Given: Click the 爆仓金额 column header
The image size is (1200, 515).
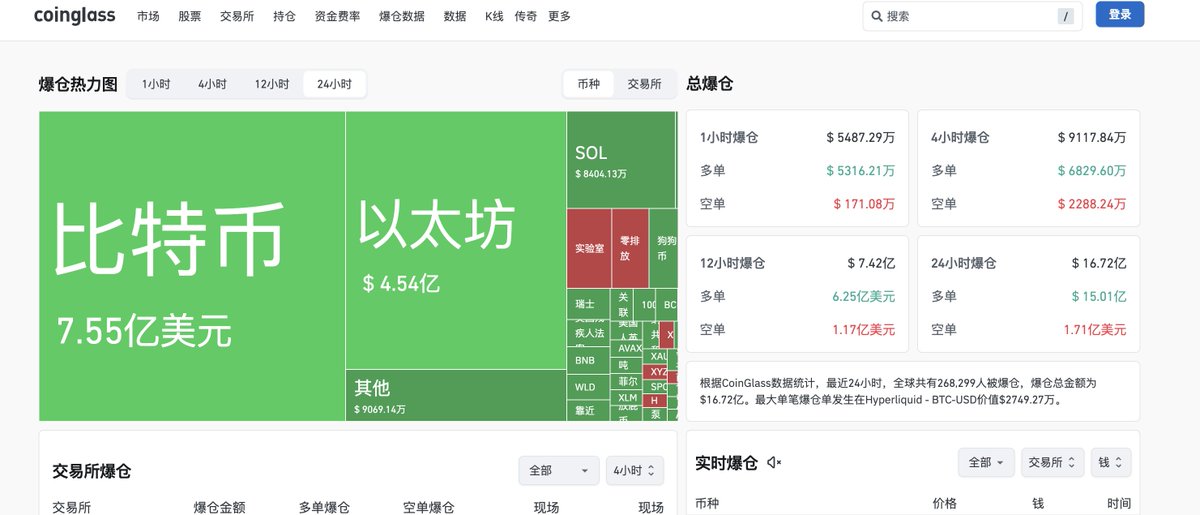Looking at the screenshot, I should [x=219, y=507].
